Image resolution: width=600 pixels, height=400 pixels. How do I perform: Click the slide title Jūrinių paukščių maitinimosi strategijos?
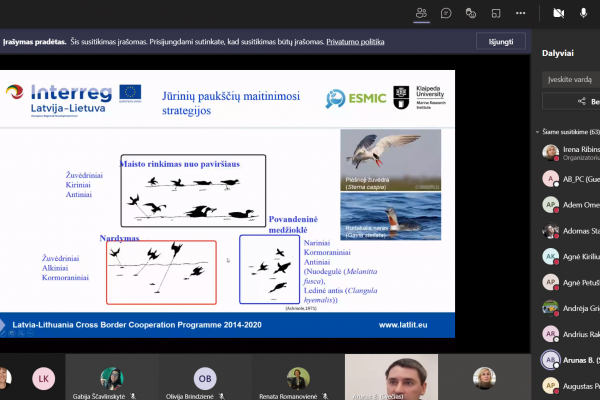point(231,103)
